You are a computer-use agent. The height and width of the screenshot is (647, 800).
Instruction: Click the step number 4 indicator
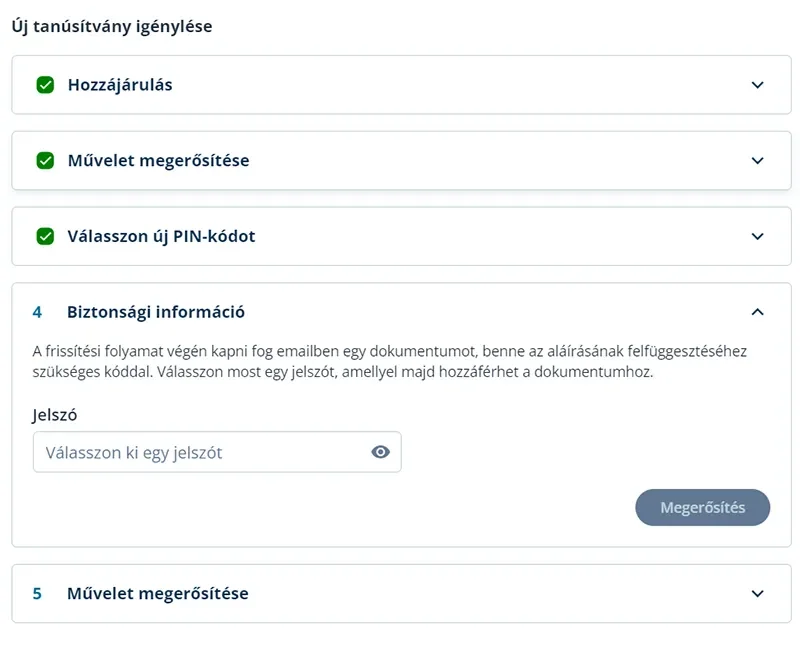coord(37,312)
